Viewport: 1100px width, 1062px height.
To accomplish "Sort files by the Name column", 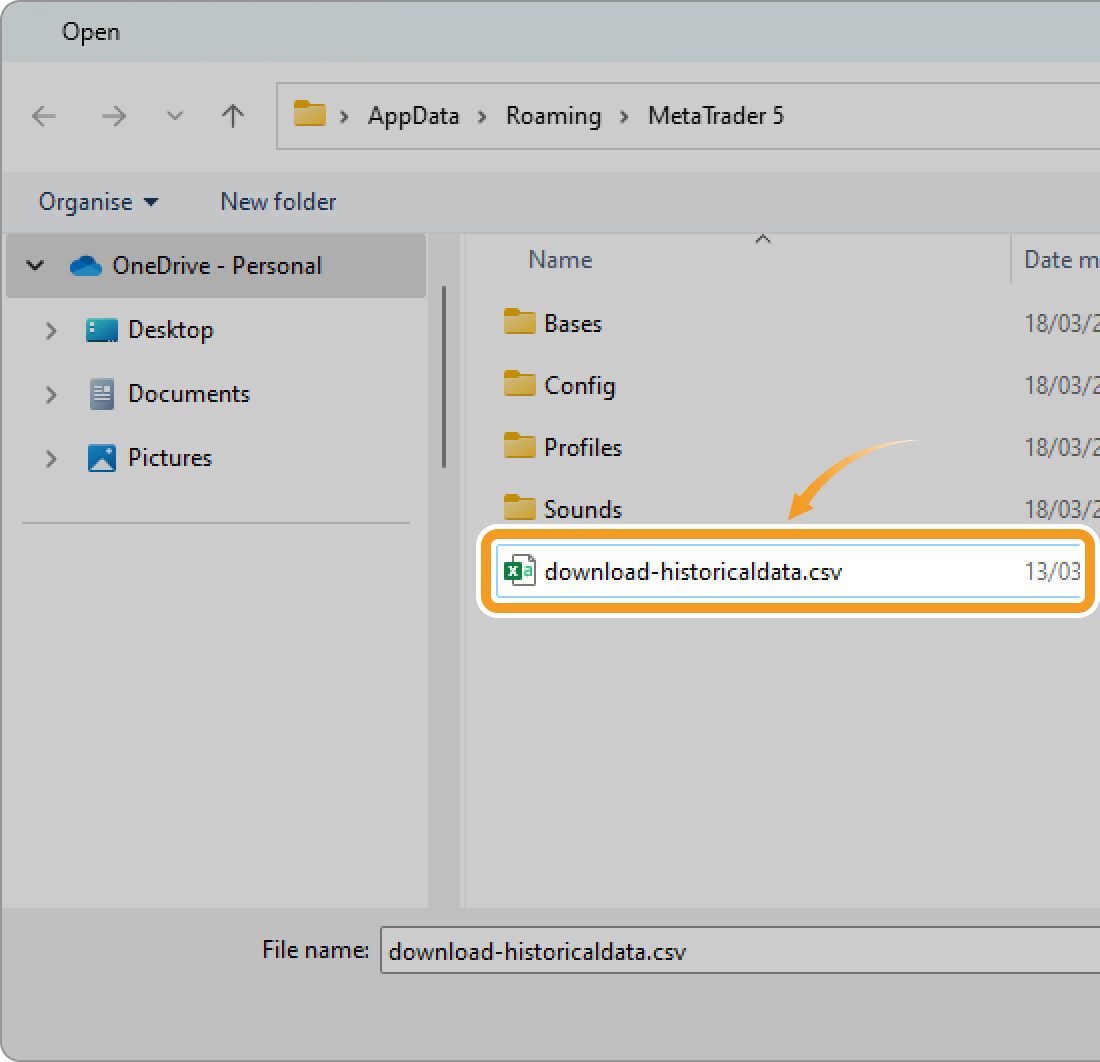I will (x=560, y=260).
